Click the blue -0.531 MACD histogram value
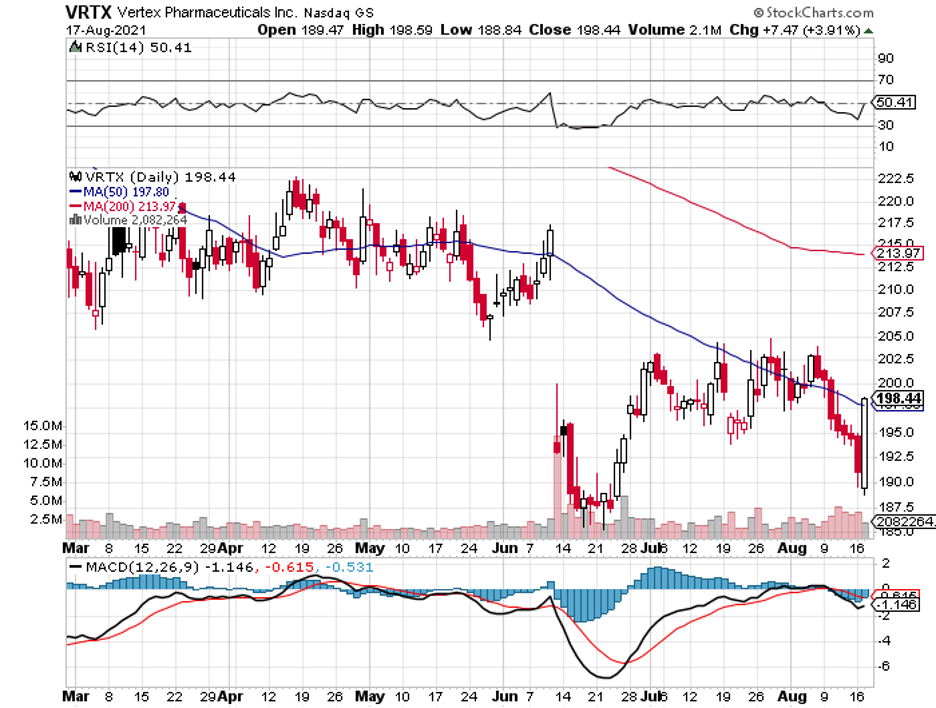 tap(349, 567)
